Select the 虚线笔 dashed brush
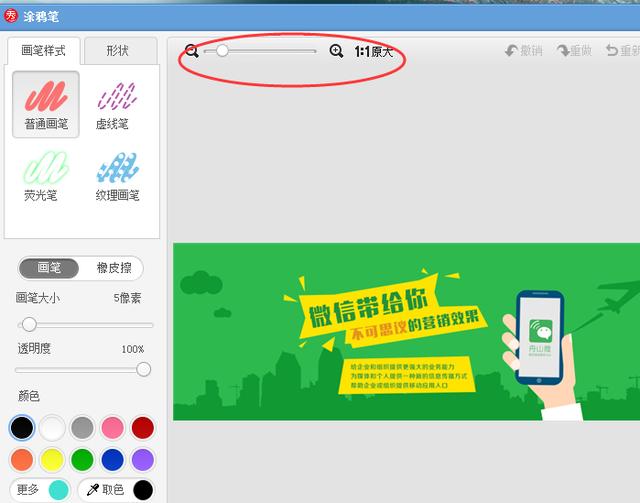This screenshot has height=503, width=640. pos(117,105)
